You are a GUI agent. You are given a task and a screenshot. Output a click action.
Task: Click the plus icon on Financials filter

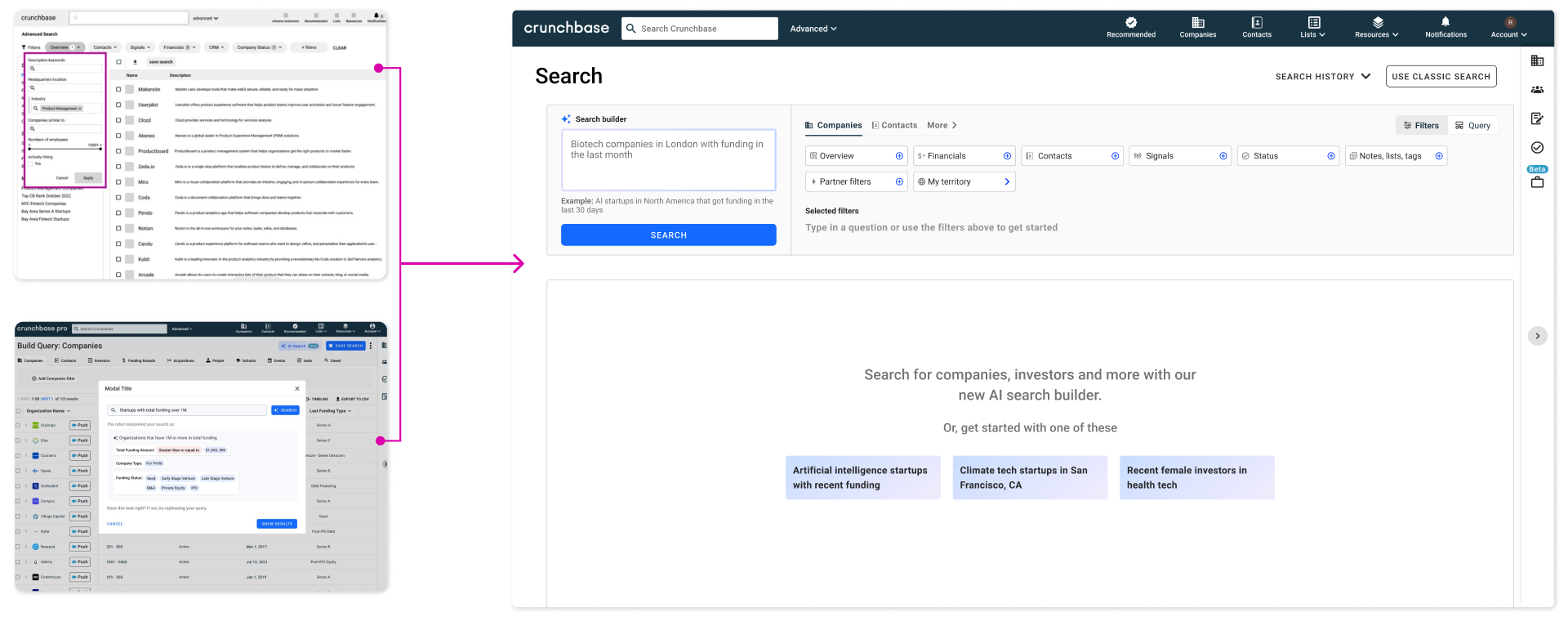click(1007, 156)
